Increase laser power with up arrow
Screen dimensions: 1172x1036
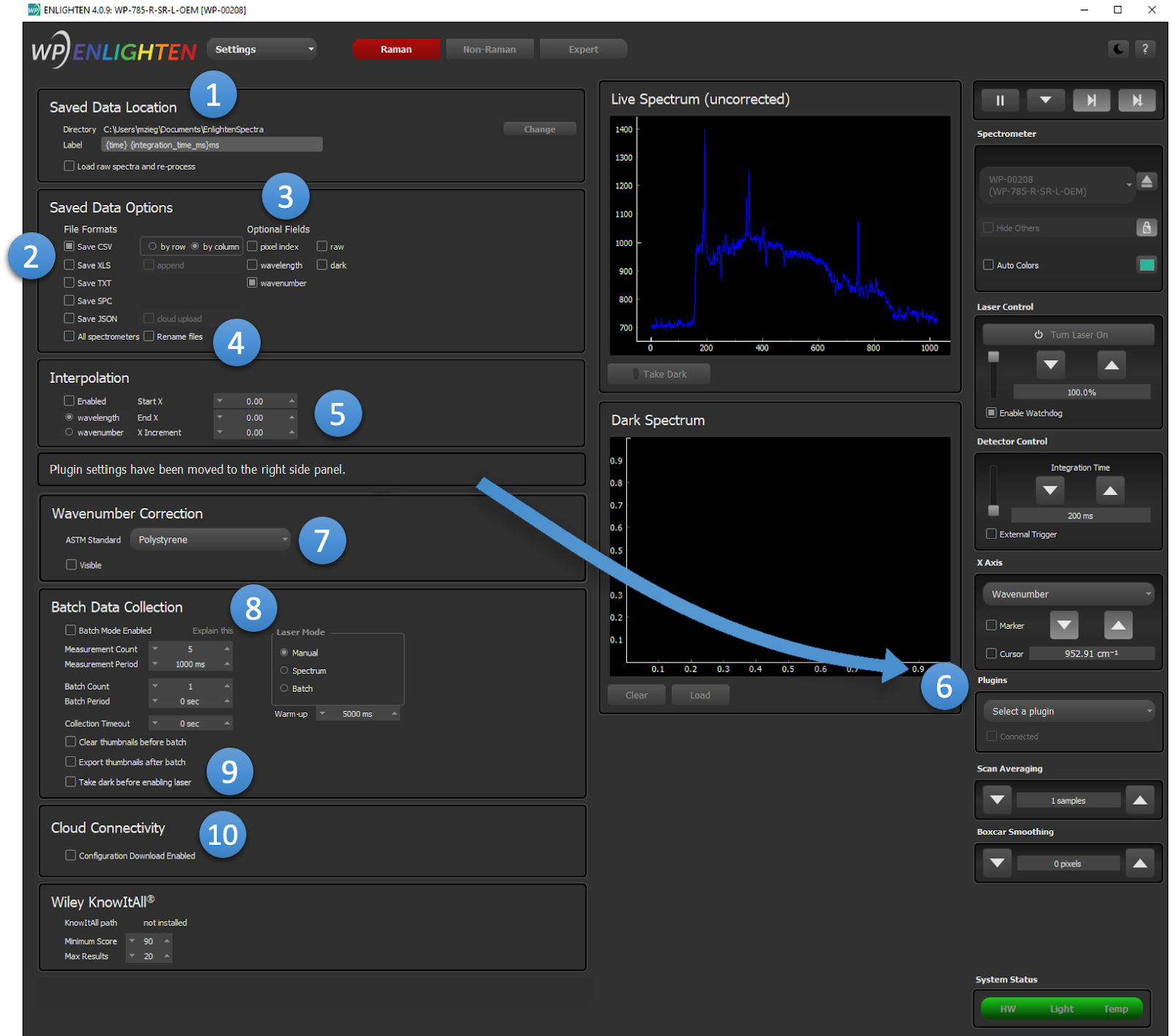pos(1110,365)
